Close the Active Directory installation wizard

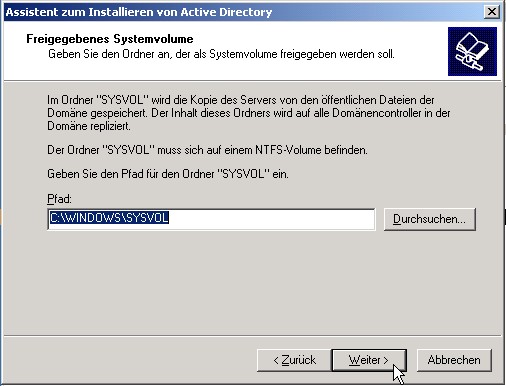click(492, 12)
